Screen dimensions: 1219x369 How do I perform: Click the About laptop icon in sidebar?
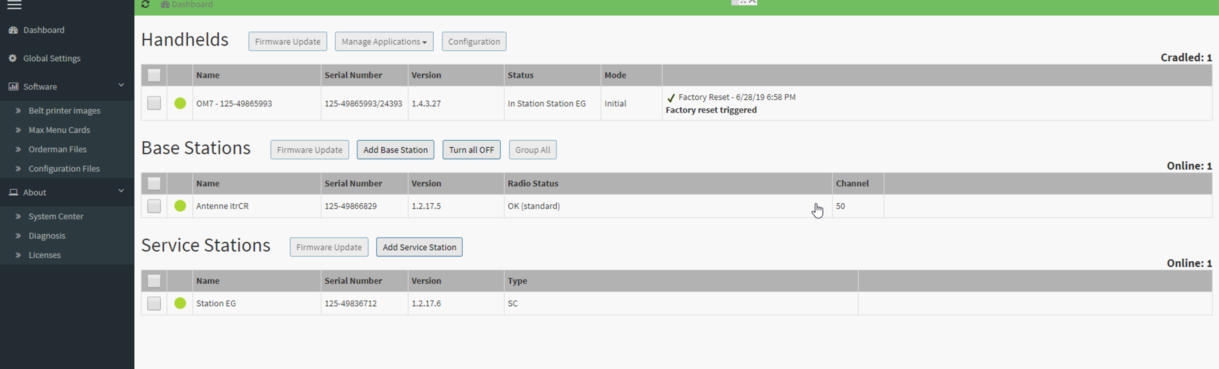[13, 192]
